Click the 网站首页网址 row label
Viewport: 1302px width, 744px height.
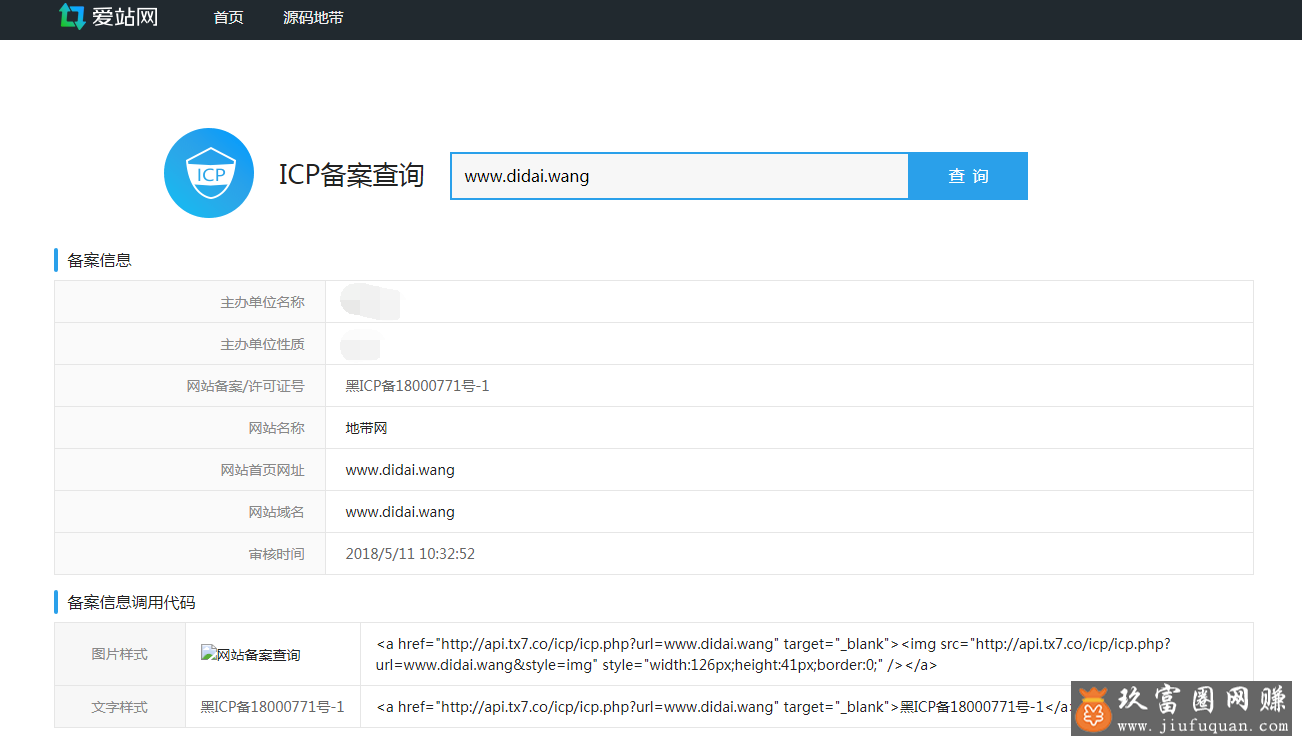pos(262,470)
